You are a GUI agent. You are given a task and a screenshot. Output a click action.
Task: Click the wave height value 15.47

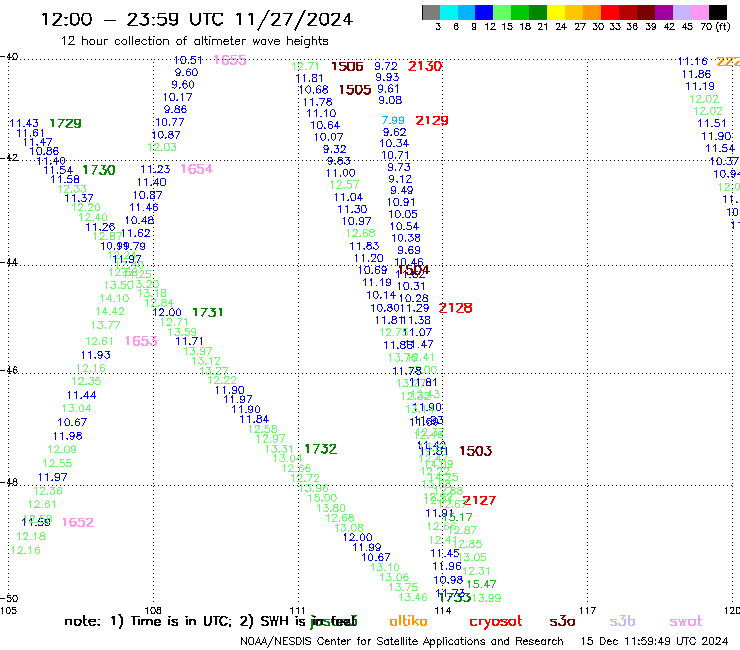click(x=481, y=584)
